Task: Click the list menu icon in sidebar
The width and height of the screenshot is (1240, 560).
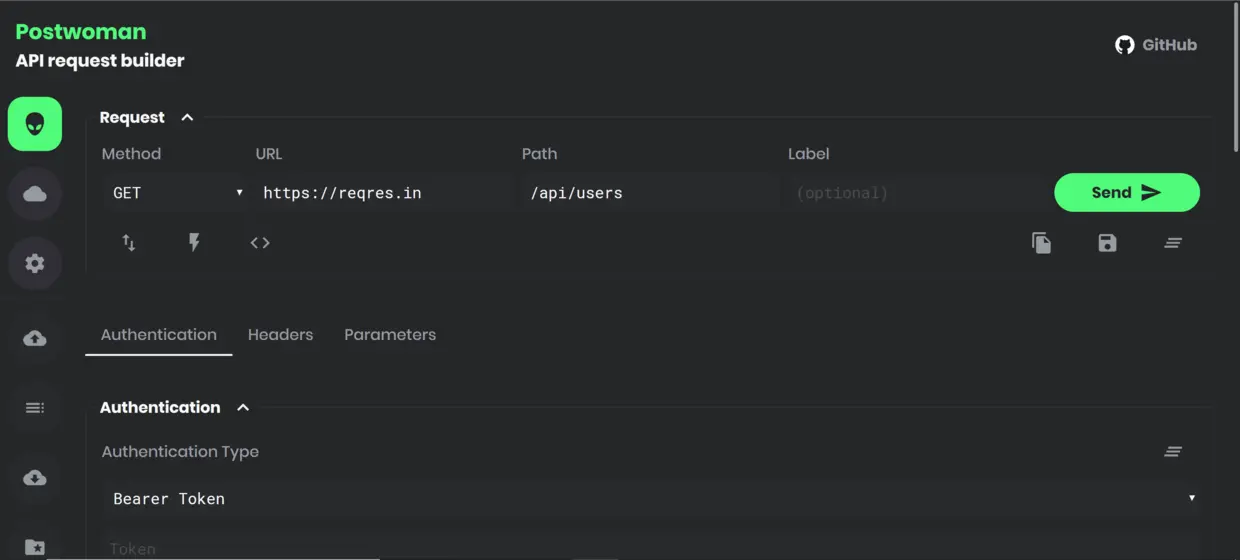Action: point(35,407)
